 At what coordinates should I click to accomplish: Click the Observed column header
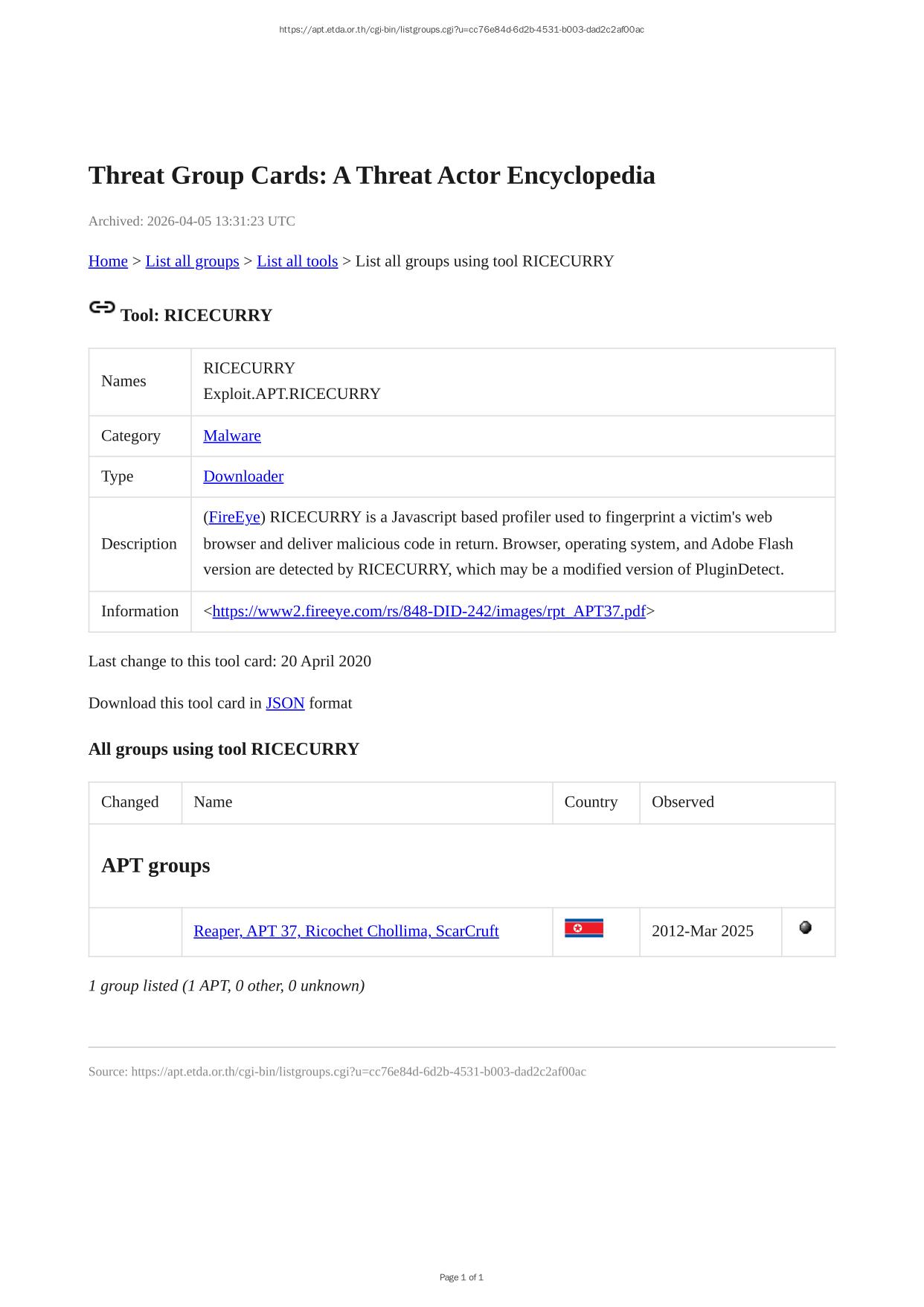[x=682, y=802]
